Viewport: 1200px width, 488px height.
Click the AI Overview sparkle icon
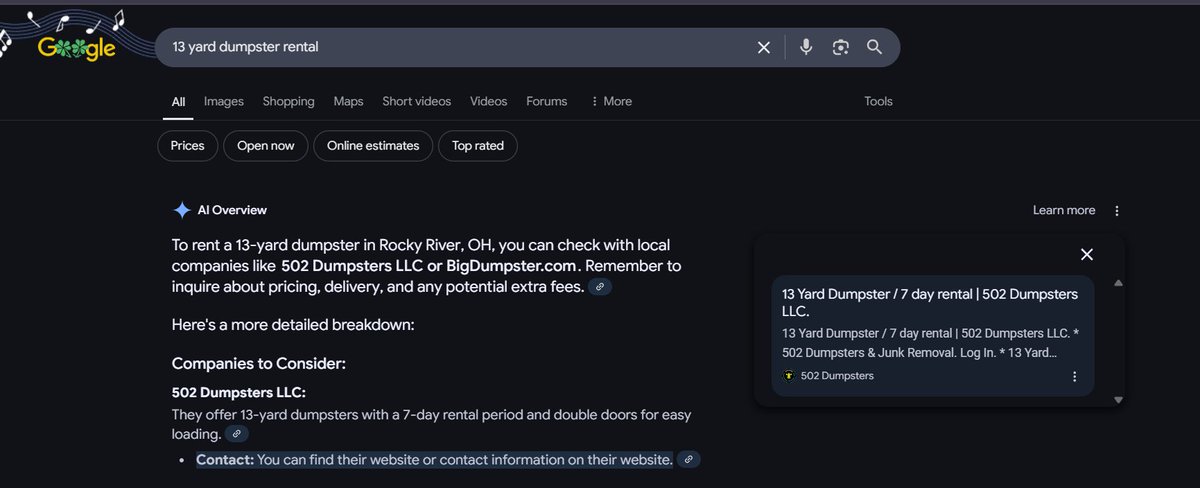(x=182, y=210)
